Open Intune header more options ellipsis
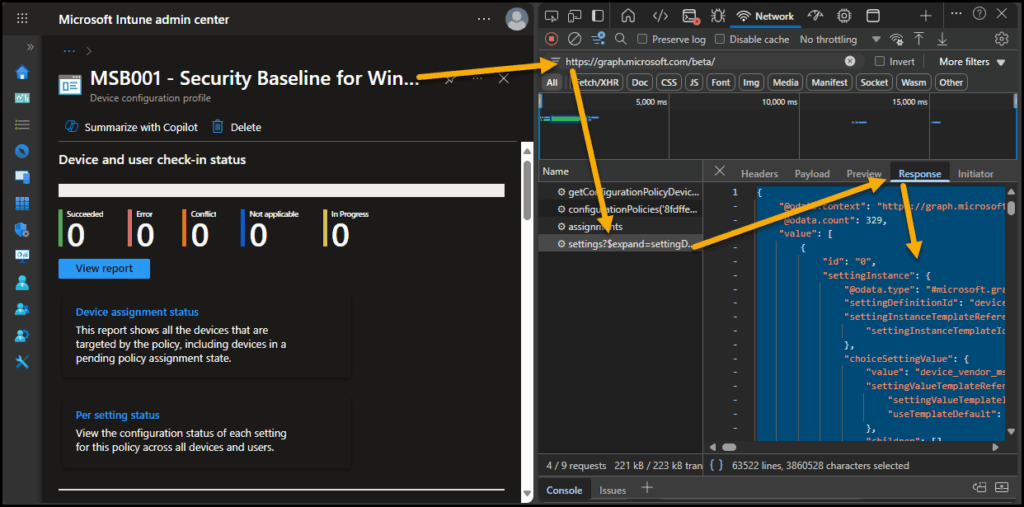 click(x=484, y=19)
